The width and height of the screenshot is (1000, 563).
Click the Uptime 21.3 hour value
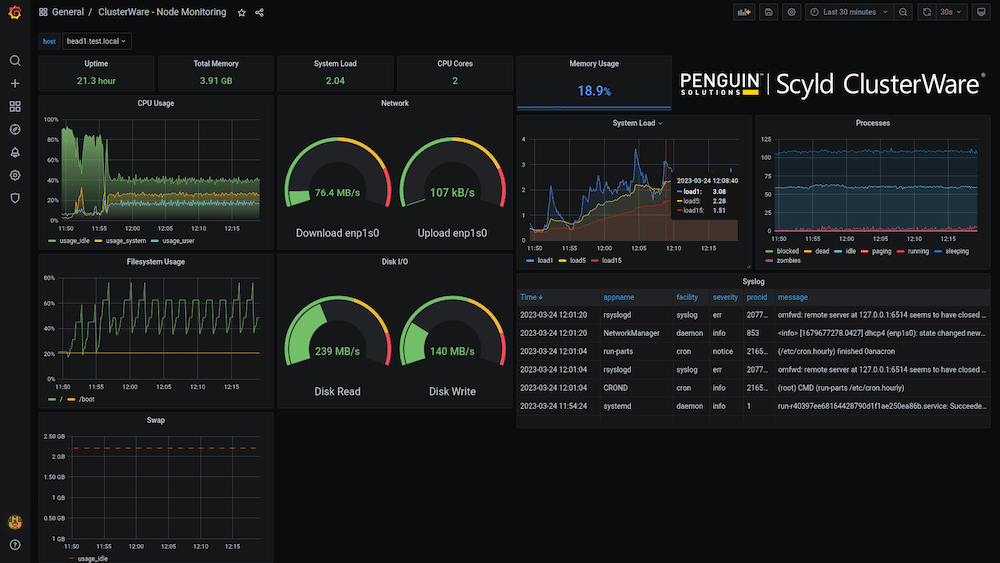point(96,81)
